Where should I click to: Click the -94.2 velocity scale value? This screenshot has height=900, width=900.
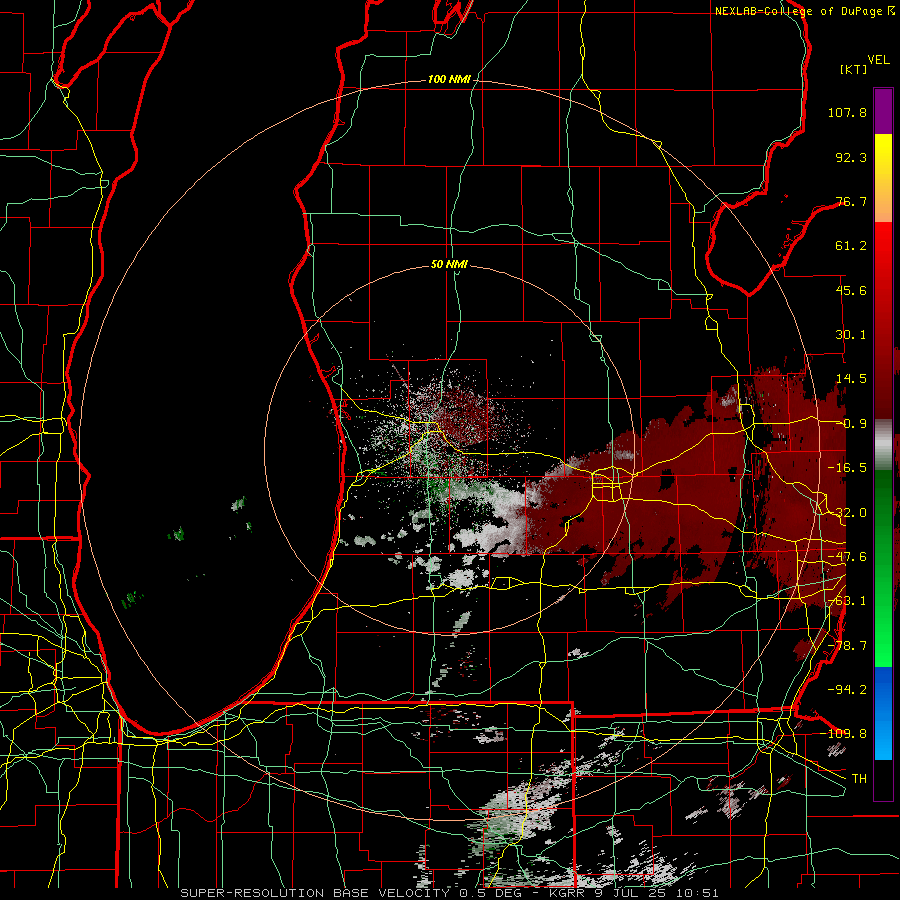point(847,689)
